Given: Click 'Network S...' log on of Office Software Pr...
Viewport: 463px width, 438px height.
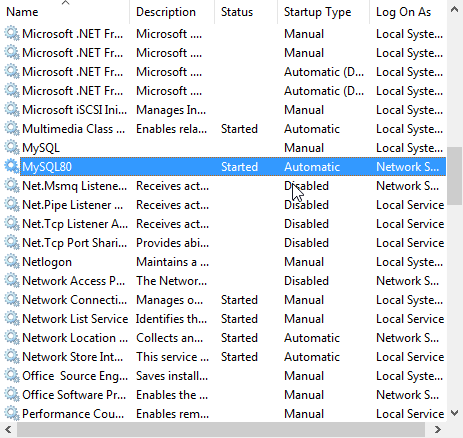Looking at the screenshot, I should (x=407, y=395).
